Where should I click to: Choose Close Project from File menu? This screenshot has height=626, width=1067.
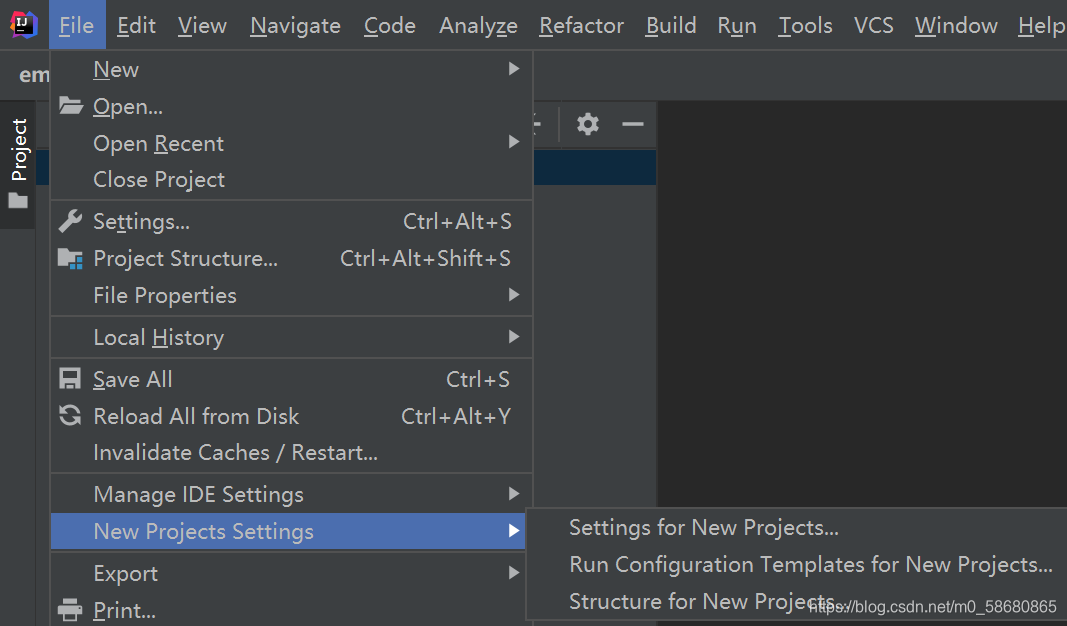[x=159, y=179]
